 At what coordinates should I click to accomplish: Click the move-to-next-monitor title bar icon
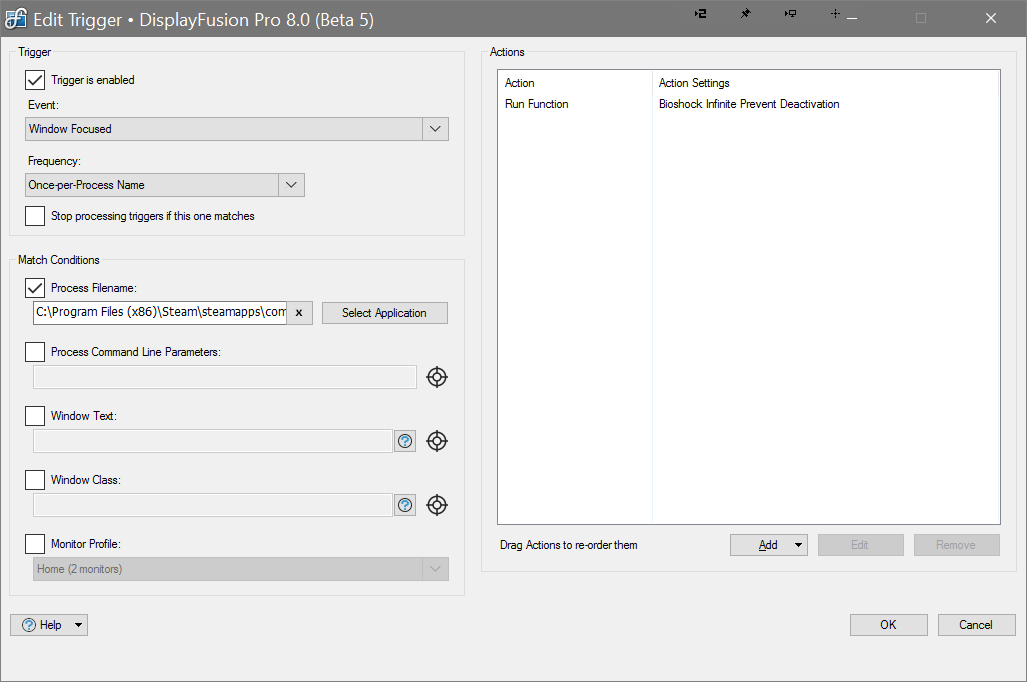pyautogui.click(x=790, y=14)
